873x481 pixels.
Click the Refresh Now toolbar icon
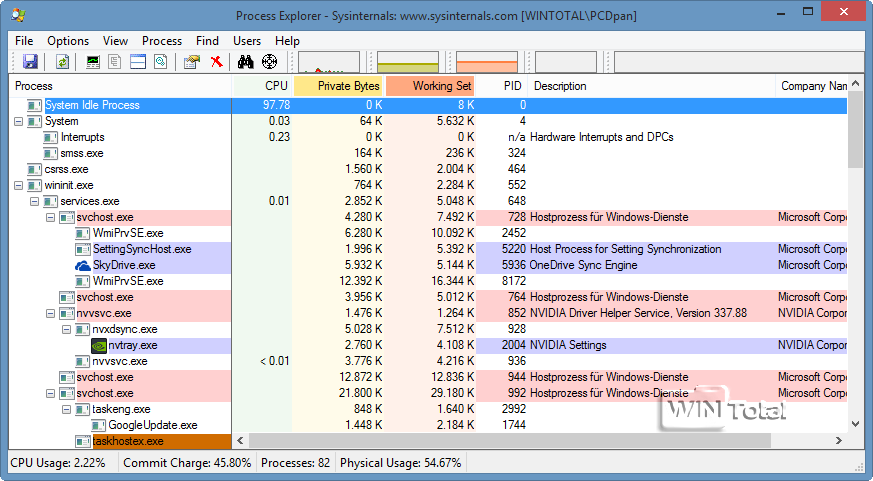tap(62, 62)
